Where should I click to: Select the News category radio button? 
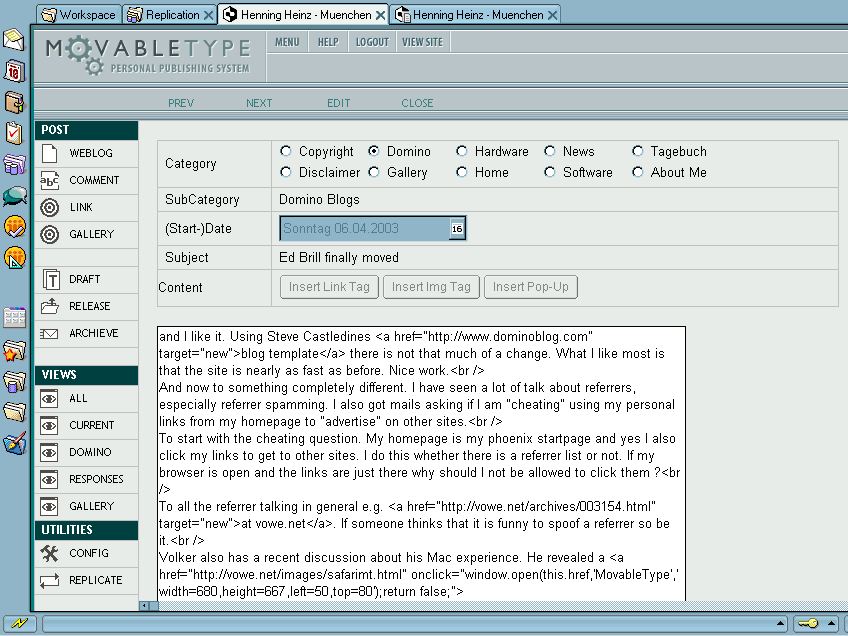tap(549, 151)
